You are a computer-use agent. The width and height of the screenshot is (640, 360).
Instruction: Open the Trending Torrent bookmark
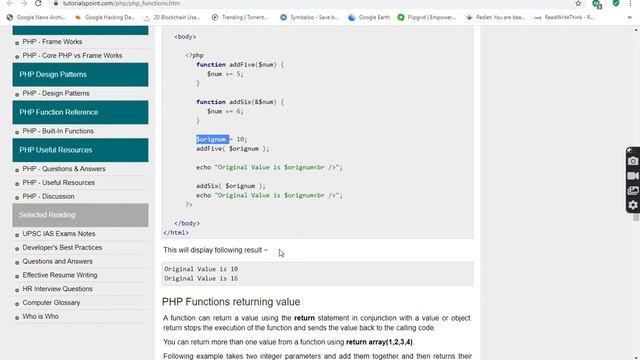(240, 18)
